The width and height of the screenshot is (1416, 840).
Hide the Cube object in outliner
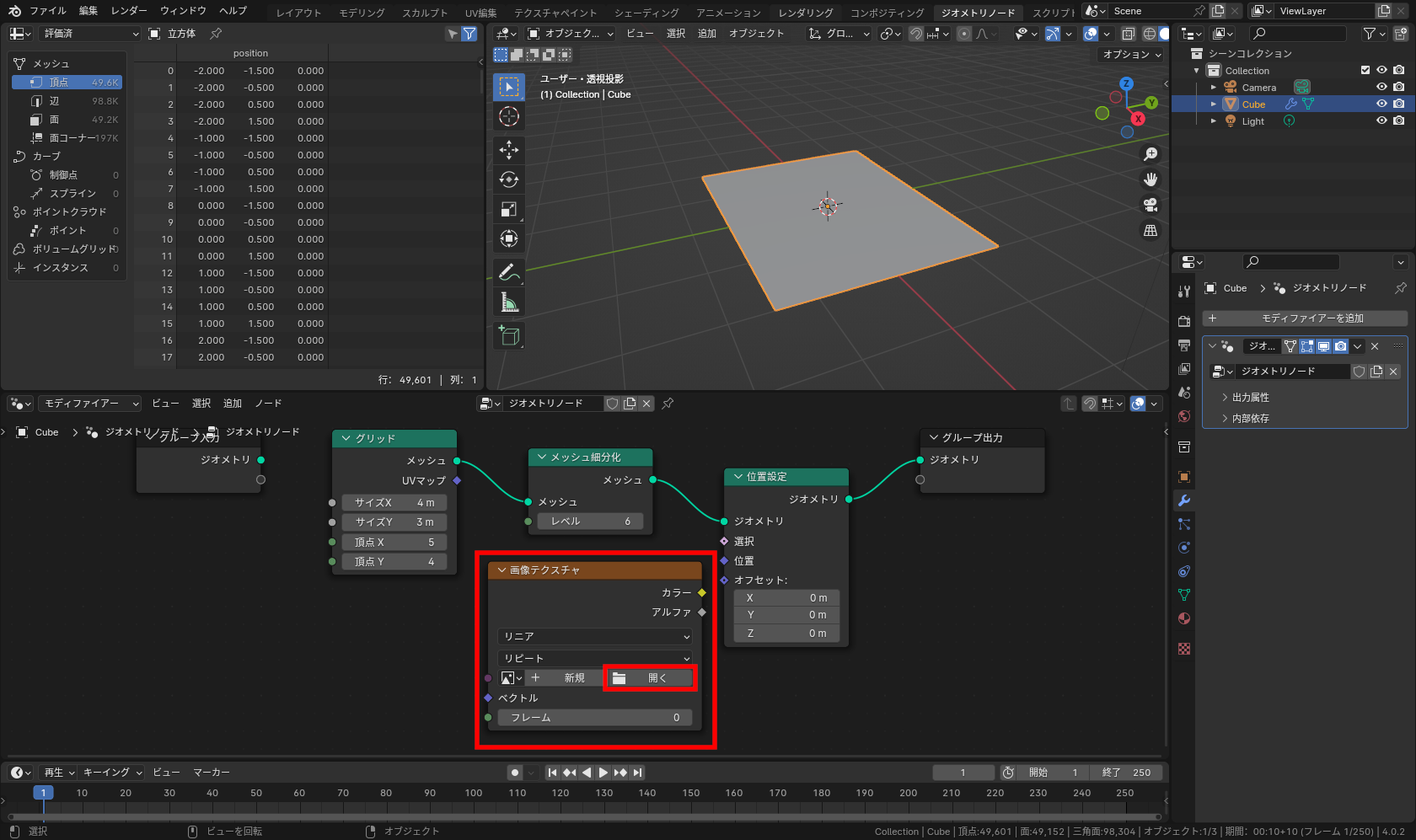[x=1381, y=104]
